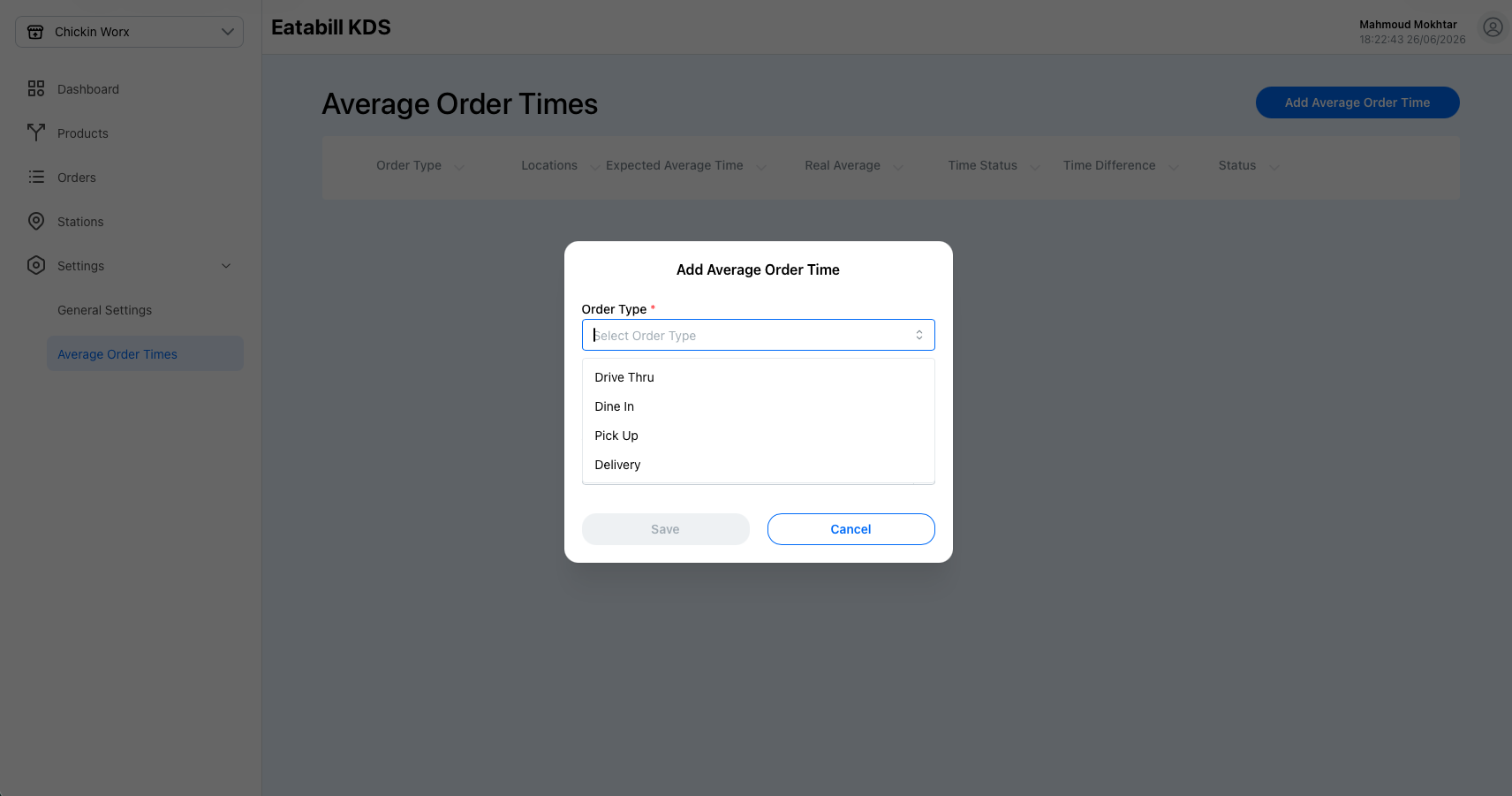Click the Average Order Times page heading

click(x=459, y=104)
